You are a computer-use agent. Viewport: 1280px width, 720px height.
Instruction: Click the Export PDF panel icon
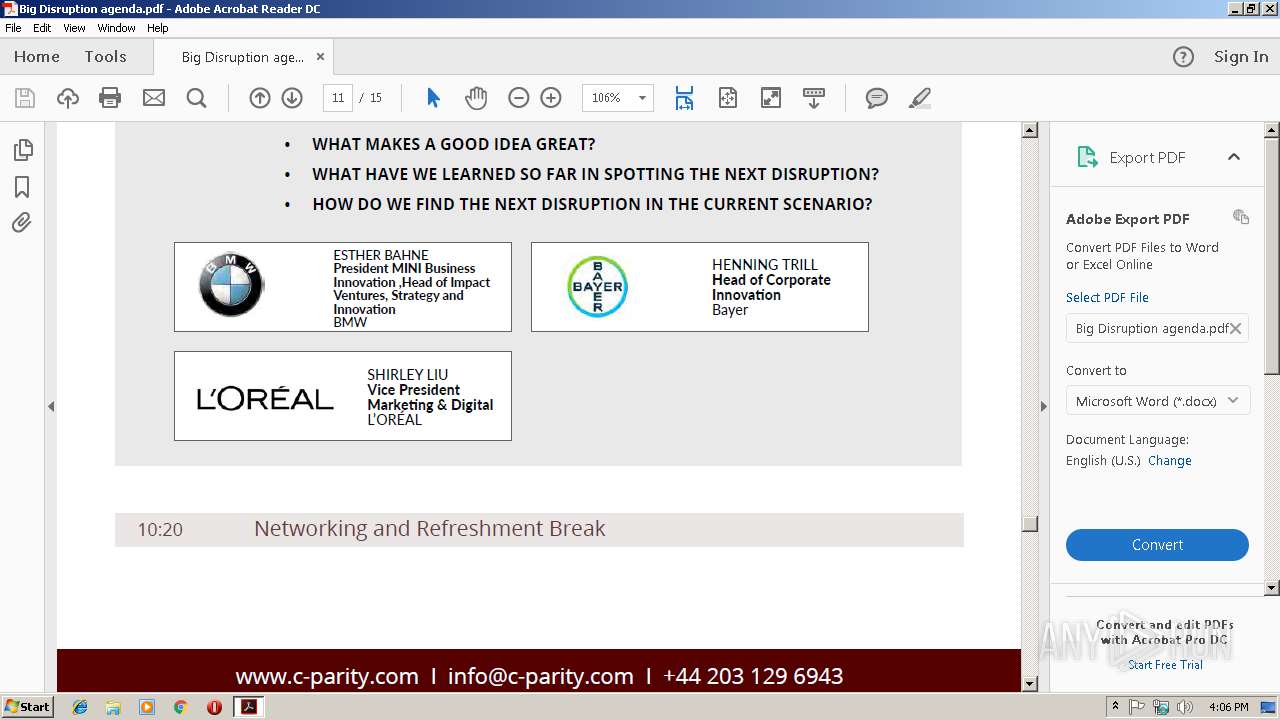click(1087, 157)
